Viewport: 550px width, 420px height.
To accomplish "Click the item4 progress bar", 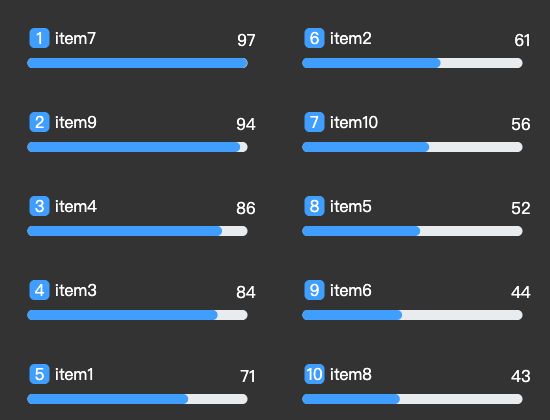I will coord(137,231).
